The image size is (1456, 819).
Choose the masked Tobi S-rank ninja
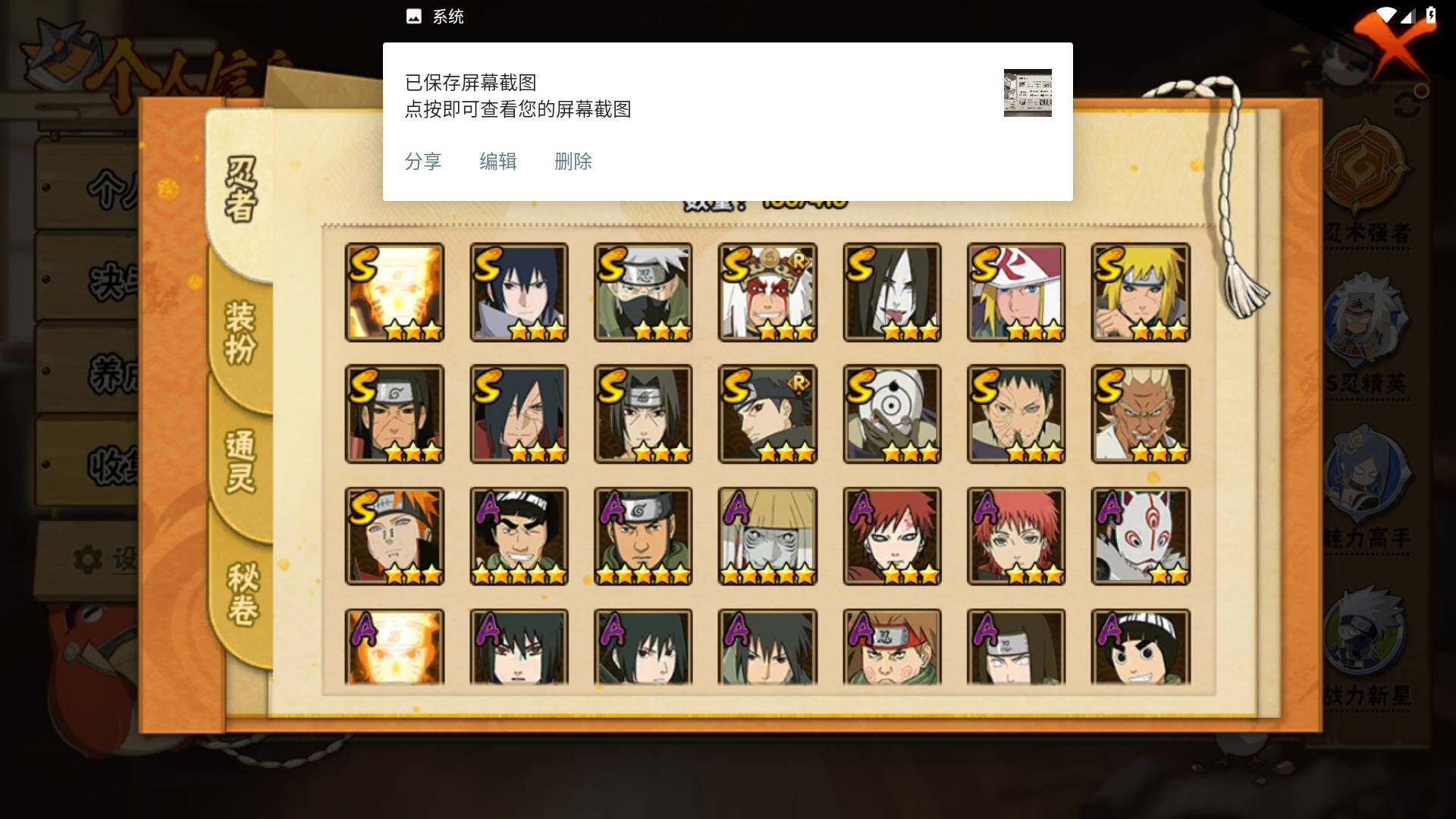892,414
